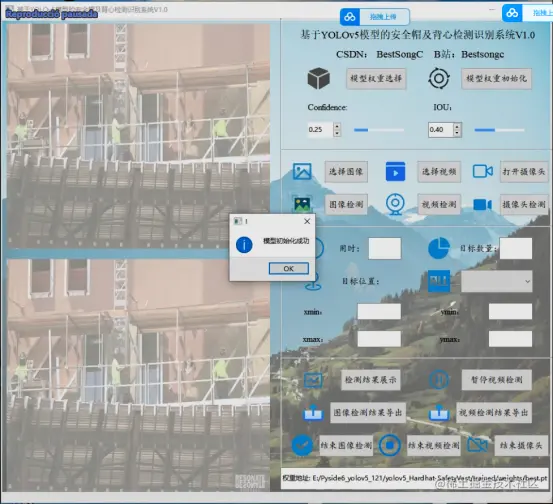Confirm the dialog with OK
Screen dimensions: 553x504
[x=288, y=268]
